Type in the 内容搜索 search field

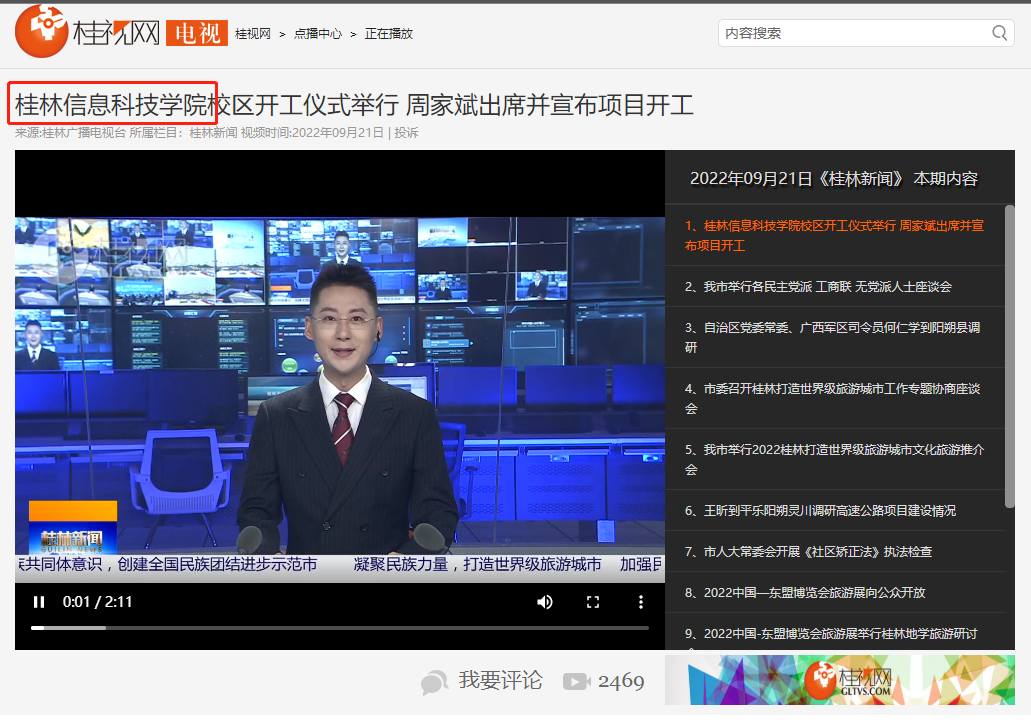(x=855, y=33)
